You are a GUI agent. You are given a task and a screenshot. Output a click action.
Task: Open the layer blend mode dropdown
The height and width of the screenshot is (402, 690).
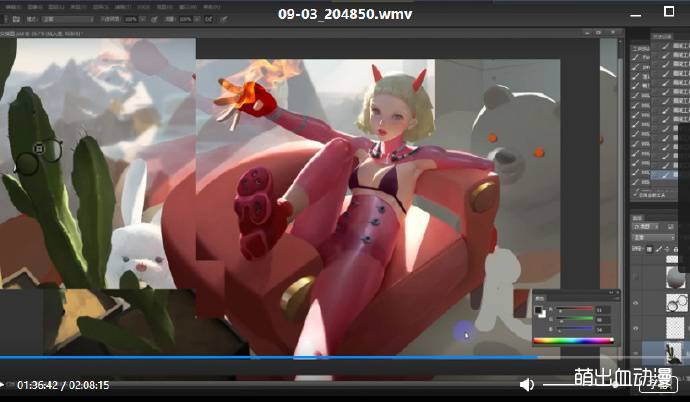(x=653, y=238)
